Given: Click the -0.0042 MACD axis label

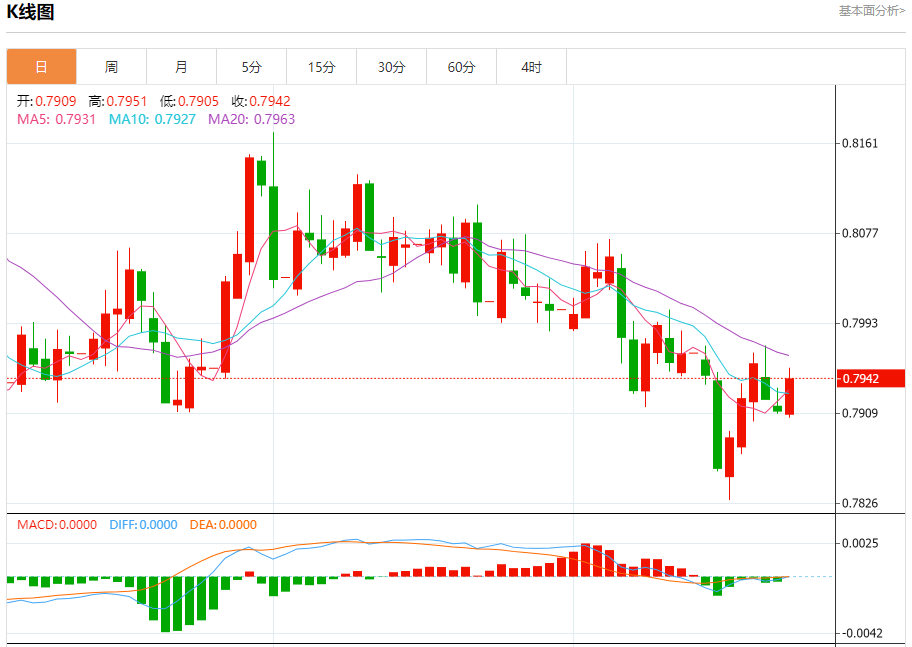Looking at the screenshot, I should pos(861,633).
